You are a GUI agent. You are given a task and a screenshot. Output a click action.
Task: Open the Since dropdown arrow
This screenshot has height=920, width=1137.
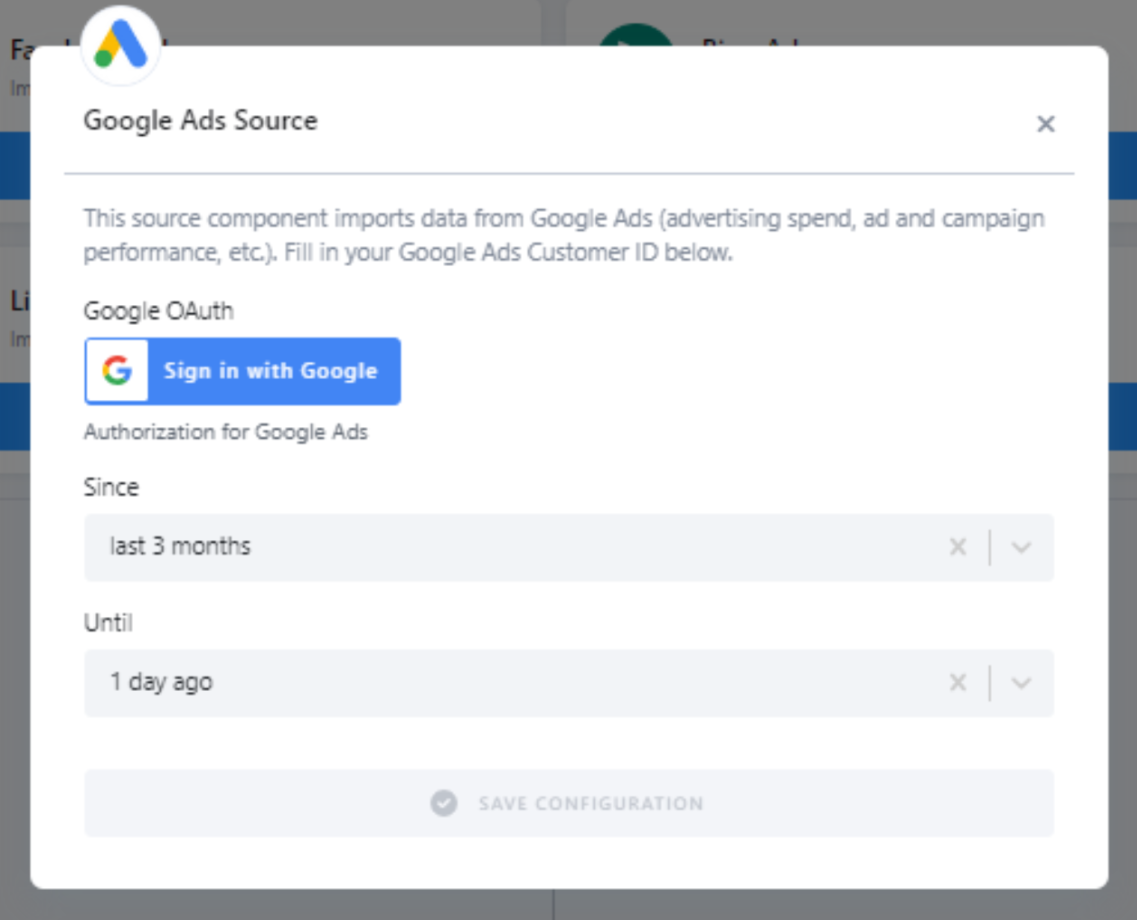tap(1019, 546)
